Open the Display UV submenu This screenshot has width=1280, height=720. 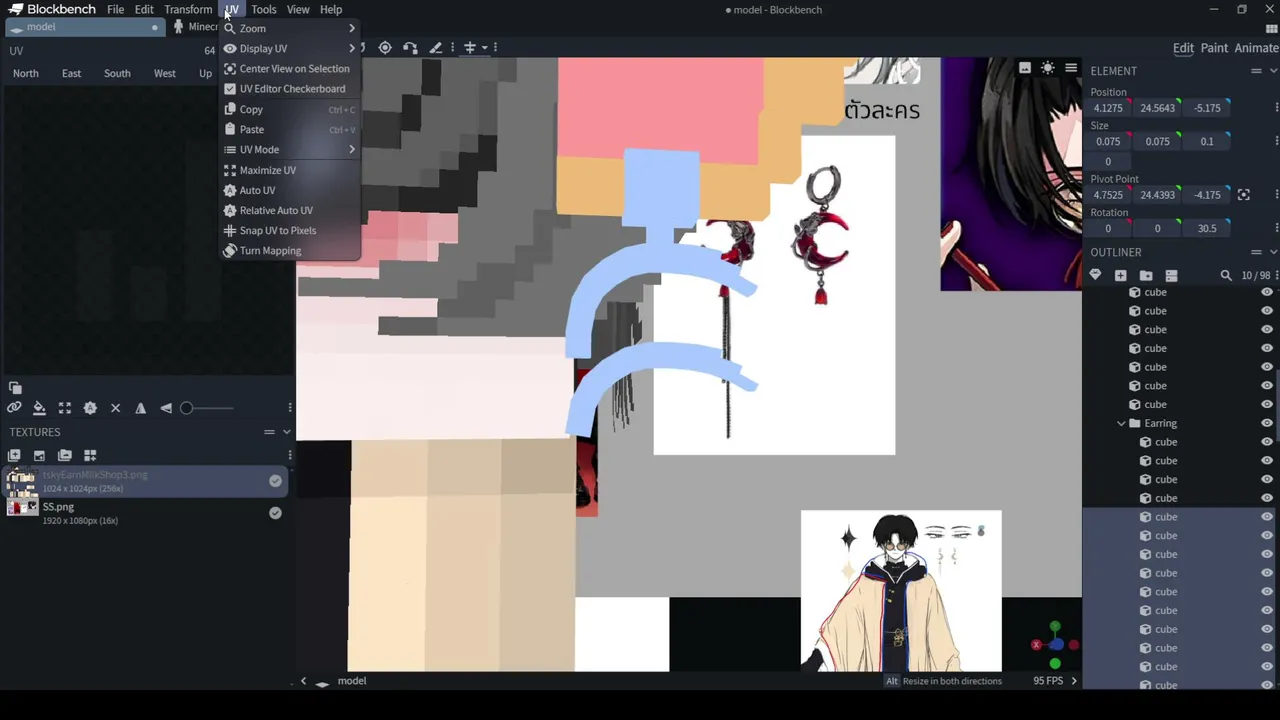click(290, 48)
